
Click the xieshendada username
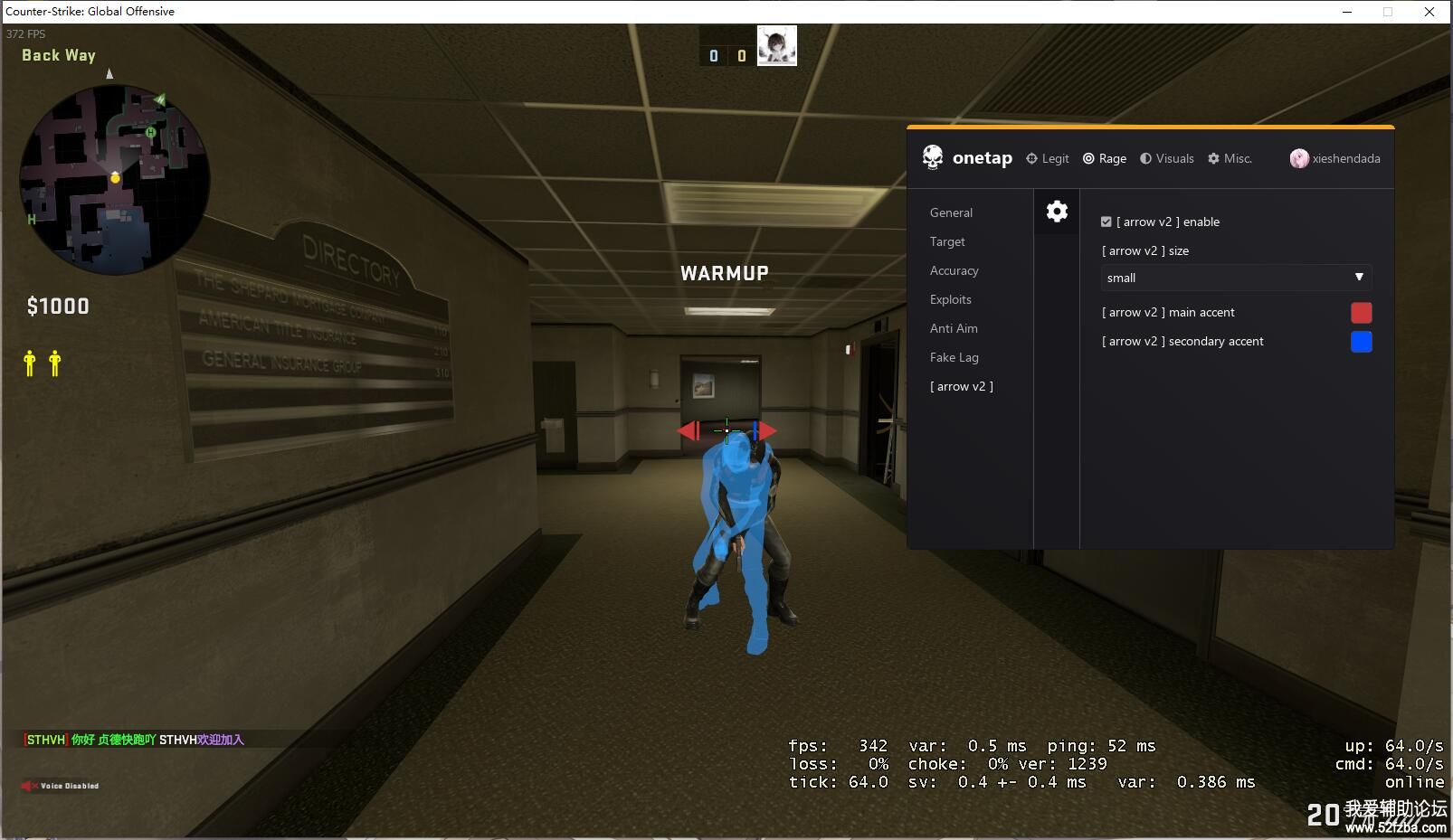[x=1346, y=158]
